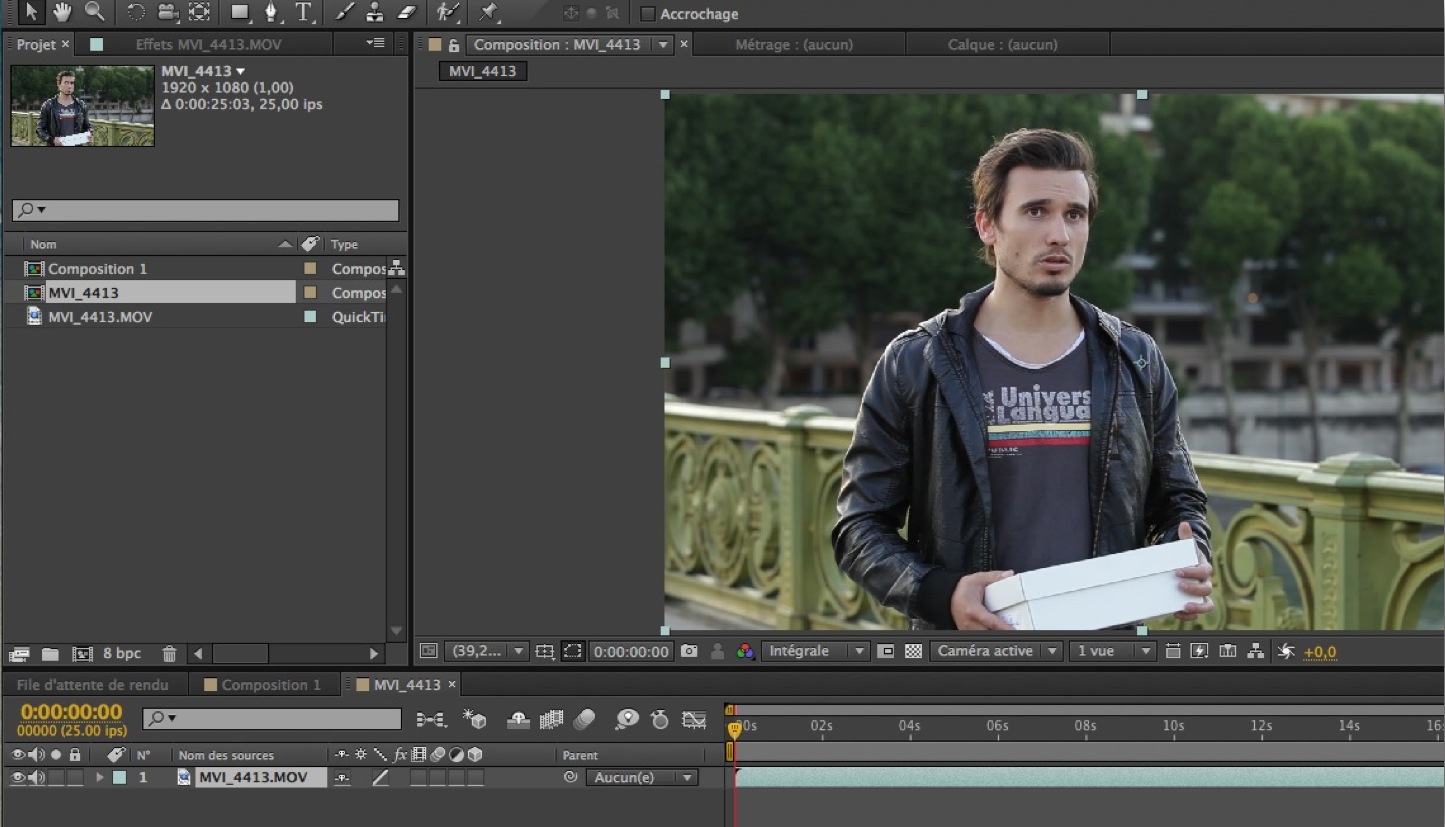Open the Intégrale resolution dropdown

point(815,651)
